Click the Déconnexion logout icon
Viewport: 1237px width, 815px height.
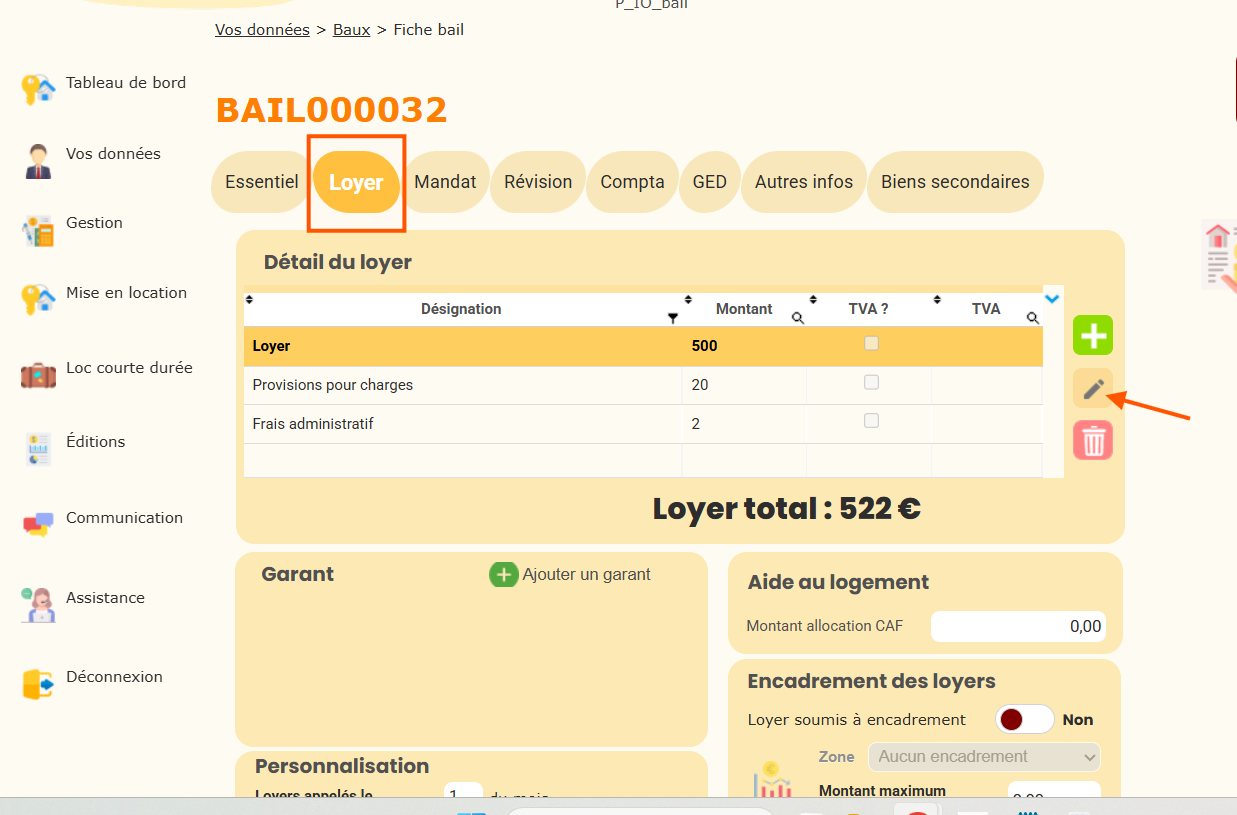(38, 684)
